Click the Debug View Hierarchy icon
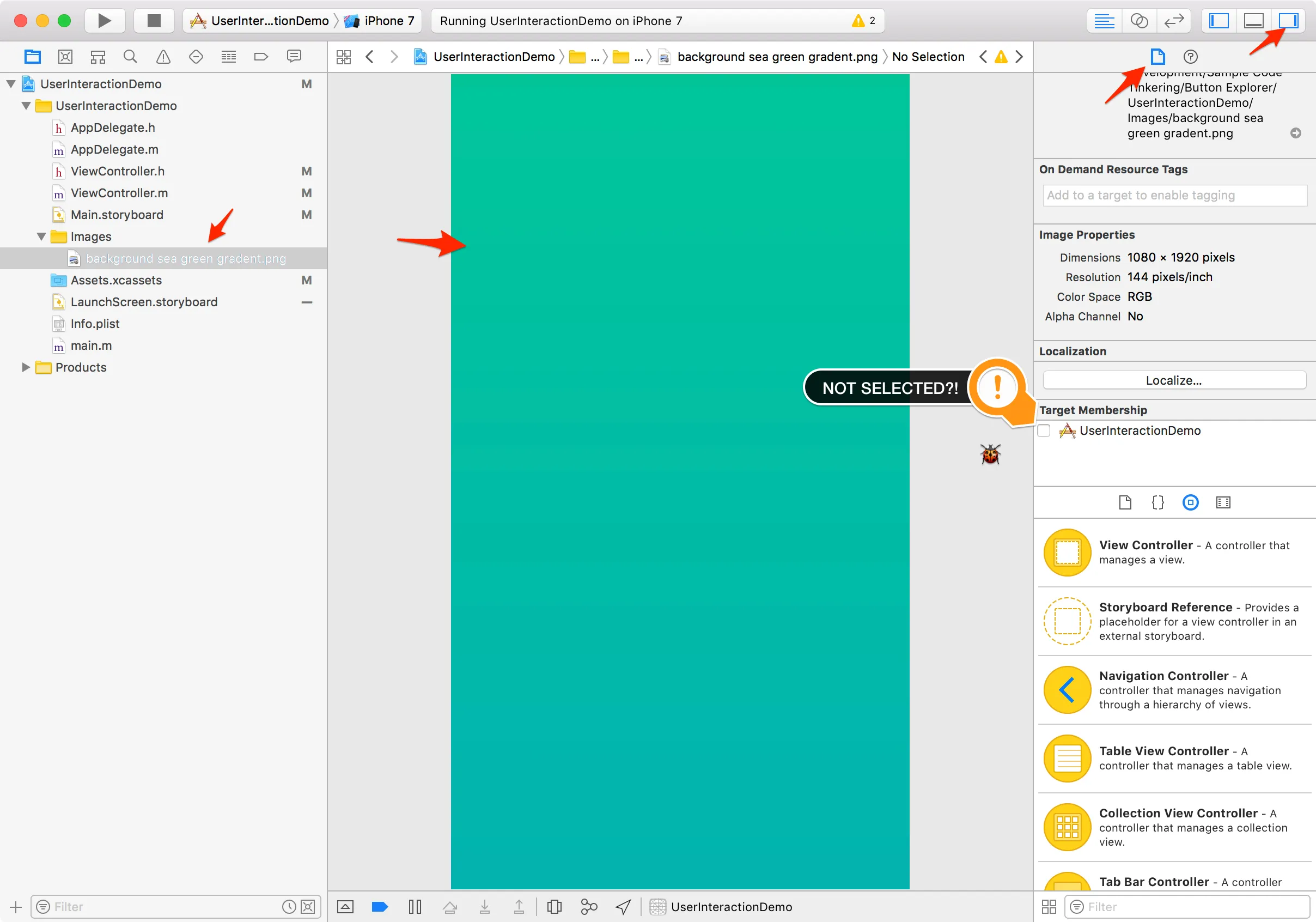The height and width of the screenshot is (922, 1316). 553,907
